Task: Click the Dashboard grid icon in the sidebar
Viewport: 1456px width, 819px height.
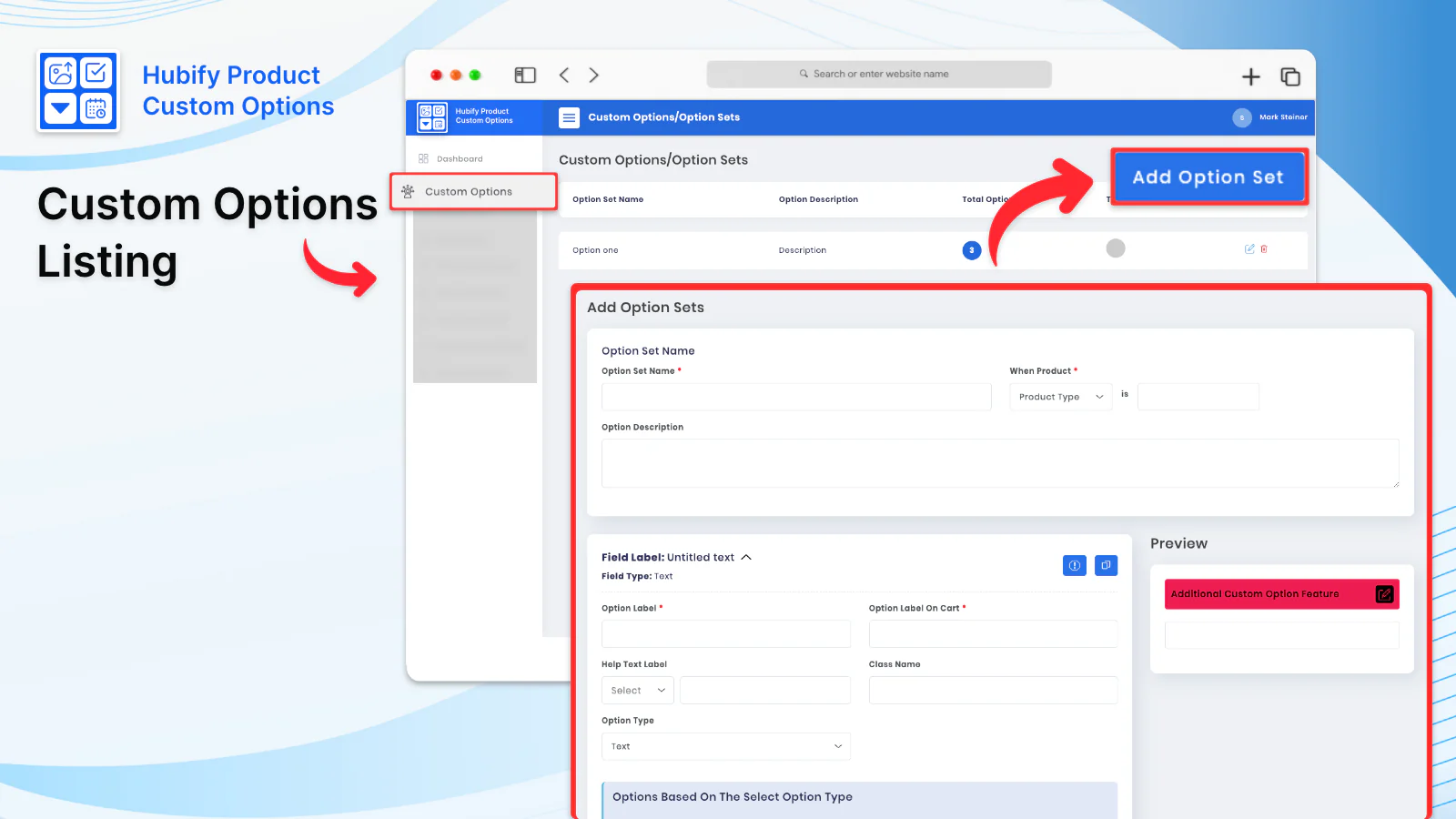Action: point(423,158)
